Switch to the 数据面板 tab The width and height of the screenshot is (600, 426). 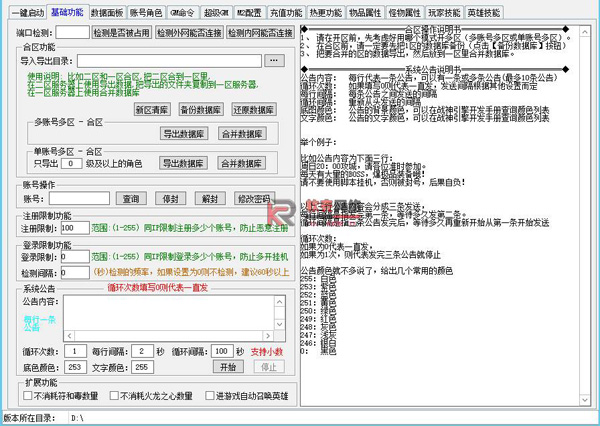(107, 13)
